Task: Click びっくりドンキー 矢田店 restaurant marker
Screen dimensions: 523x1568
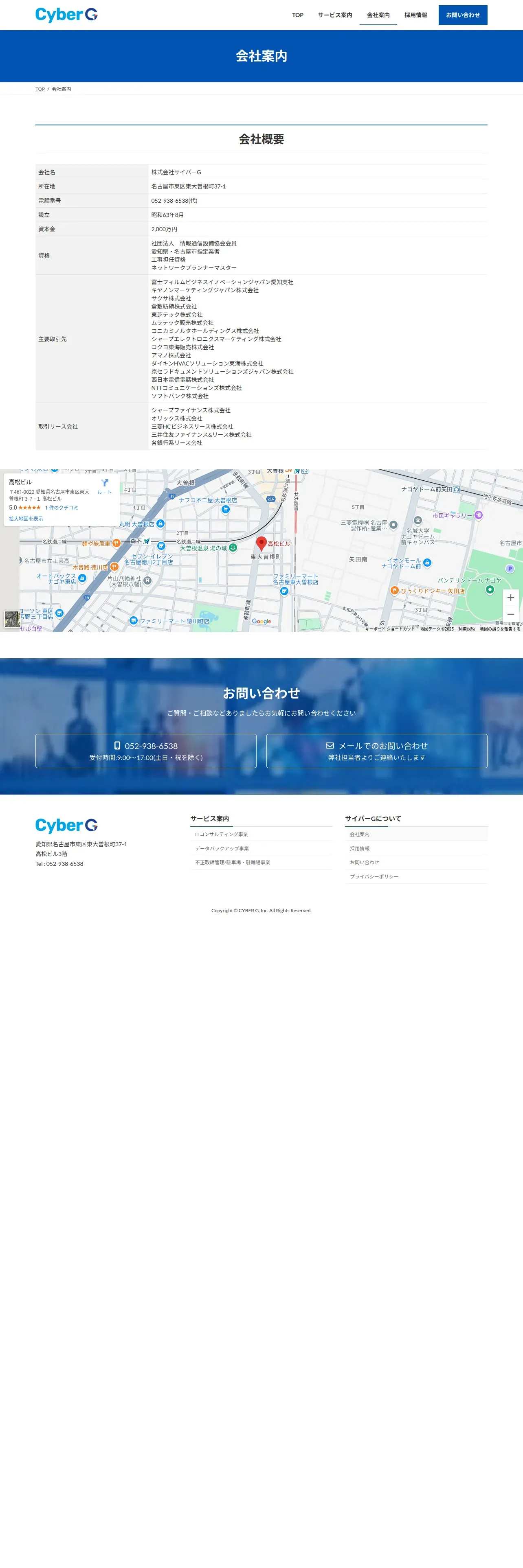Action: [395, 590]
